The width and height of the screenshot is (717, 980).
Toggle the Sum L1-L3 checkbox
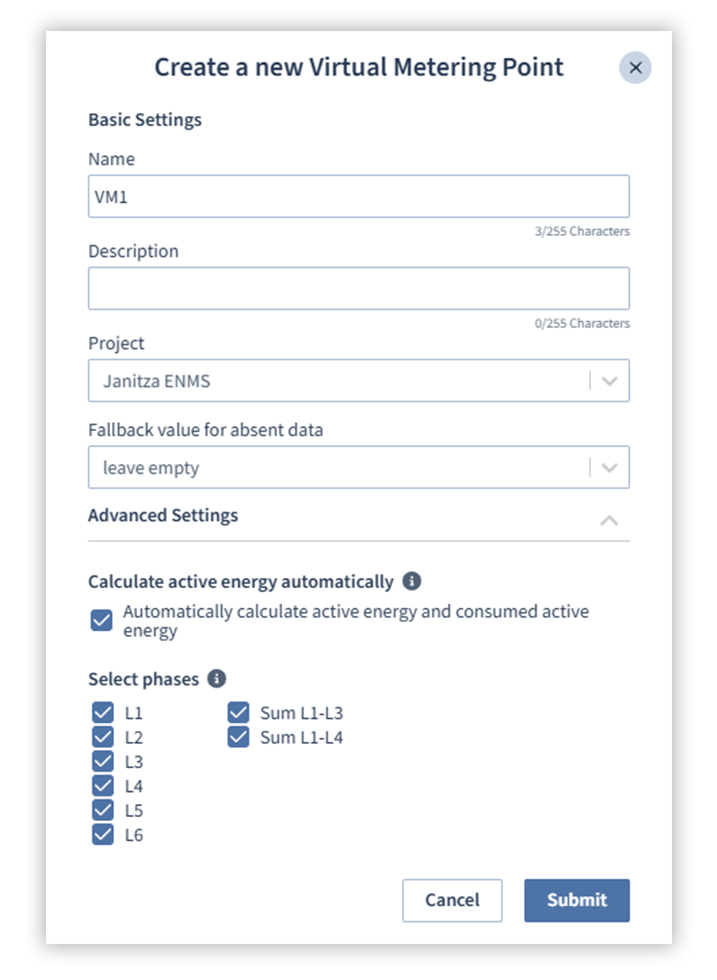(238, 713)
